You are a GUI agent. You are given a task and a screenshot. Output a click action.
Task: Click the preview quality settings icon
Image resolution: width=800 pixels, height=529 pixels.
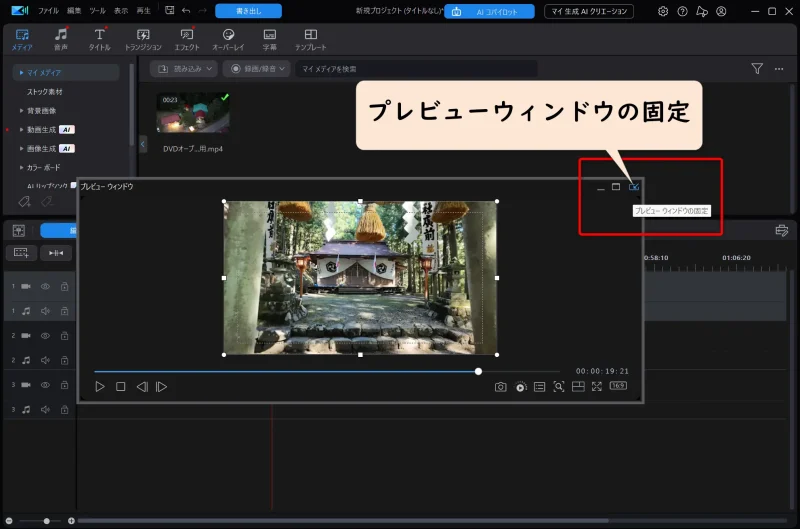[520, 387]
